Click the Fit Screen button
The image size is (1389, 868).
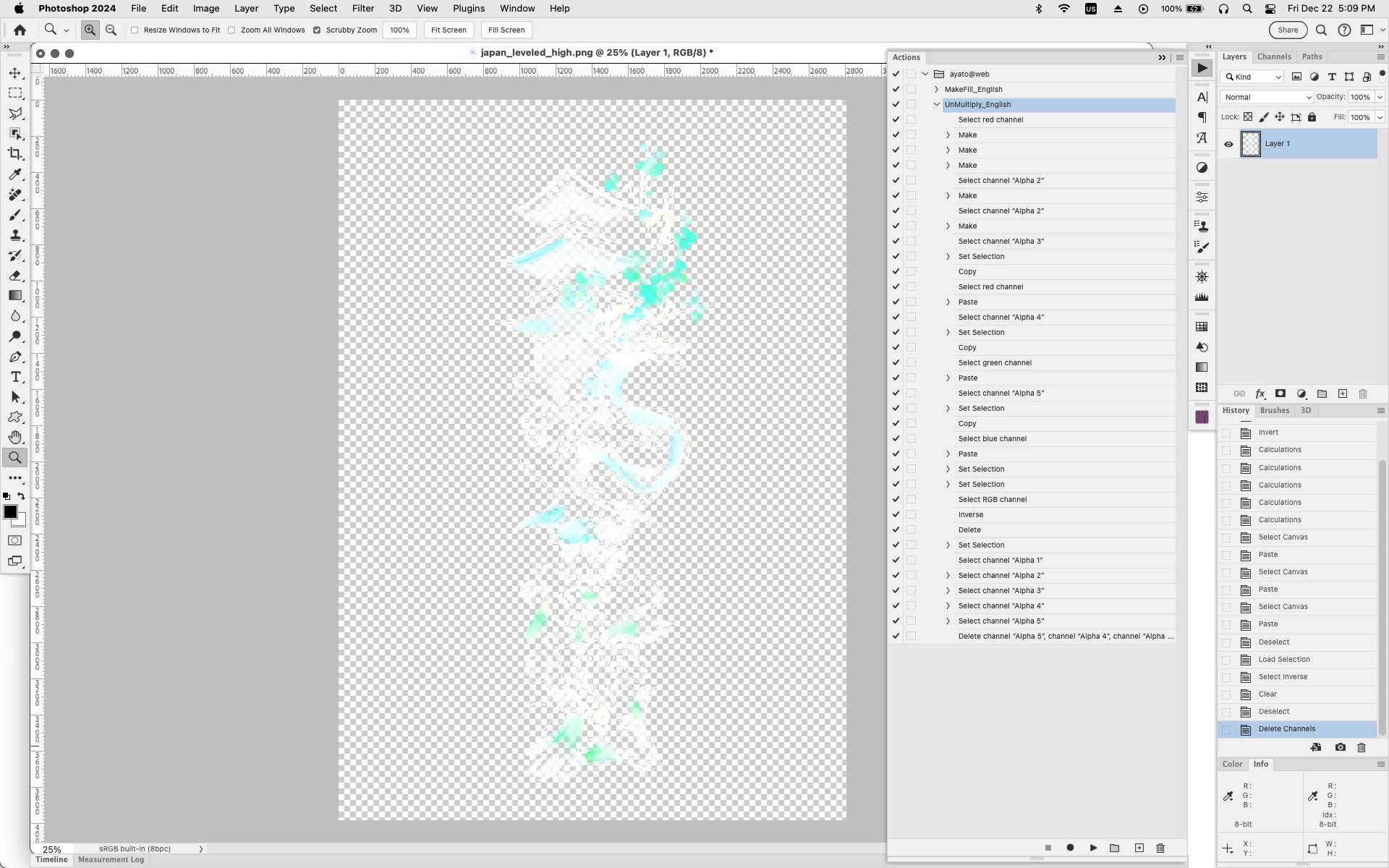(x=449, y=30)
